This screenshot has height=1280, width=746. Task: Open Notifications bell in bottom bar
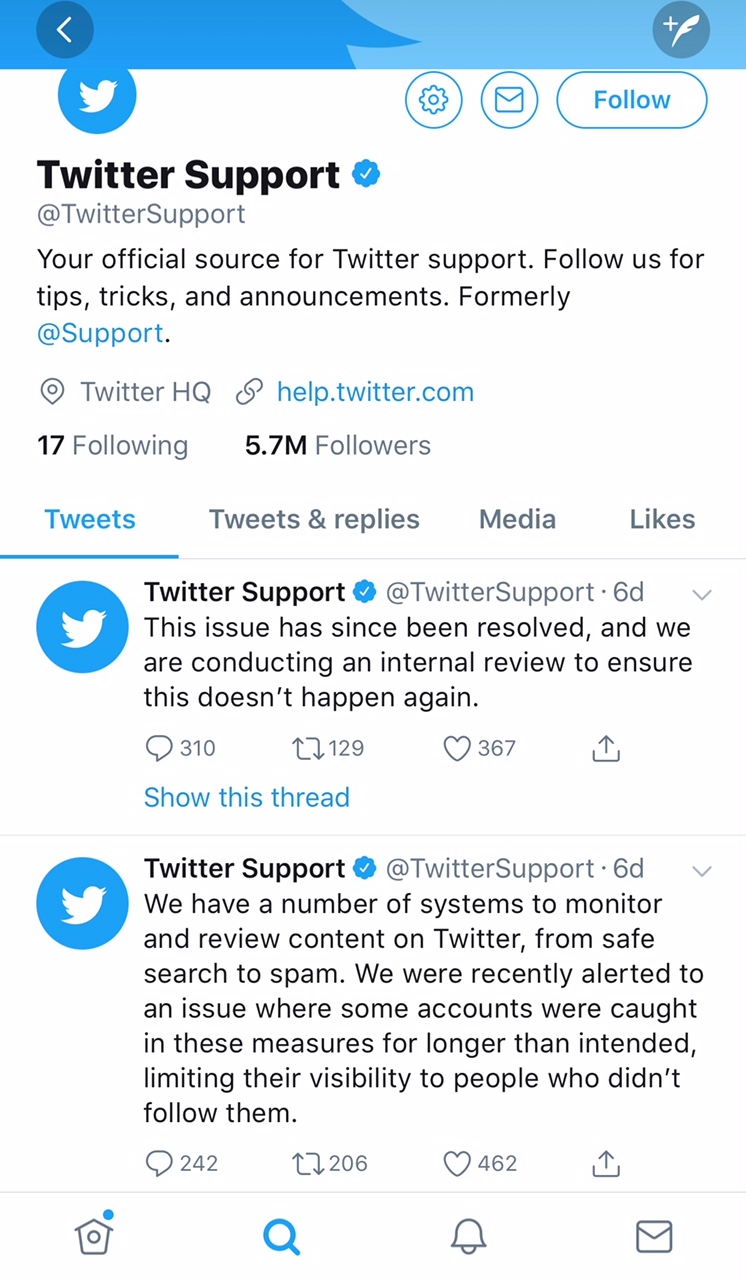click(468, 1237)
